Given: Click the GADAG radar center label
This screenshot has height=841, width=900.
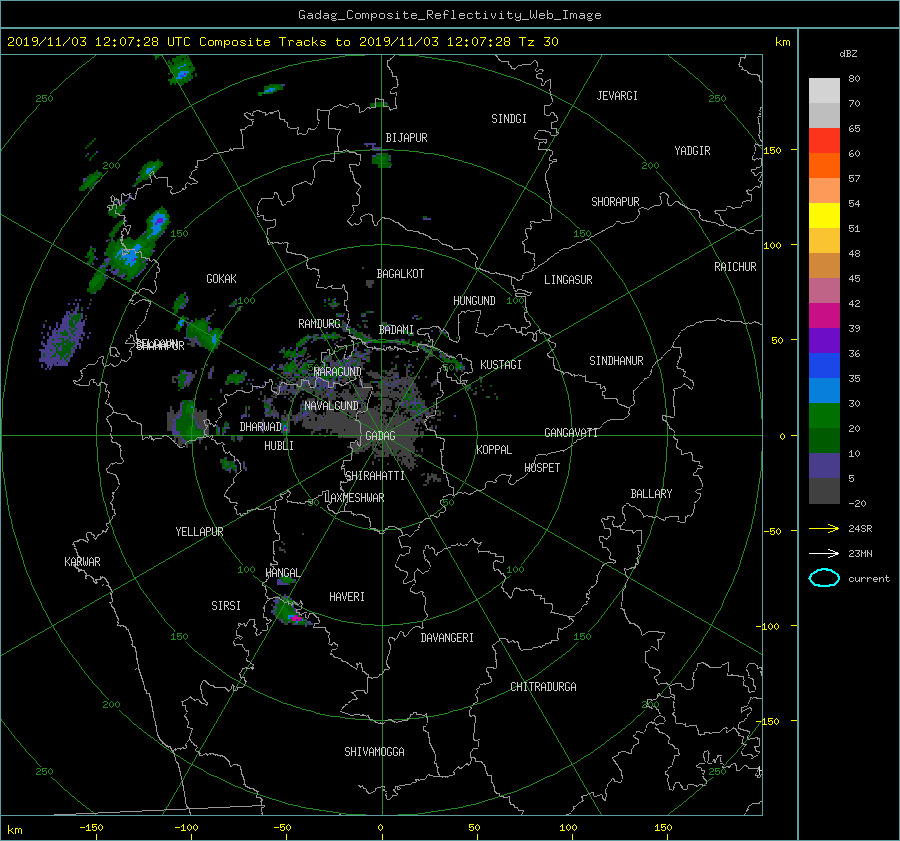Looking at the screenshot, I should [x=380, y=436].
